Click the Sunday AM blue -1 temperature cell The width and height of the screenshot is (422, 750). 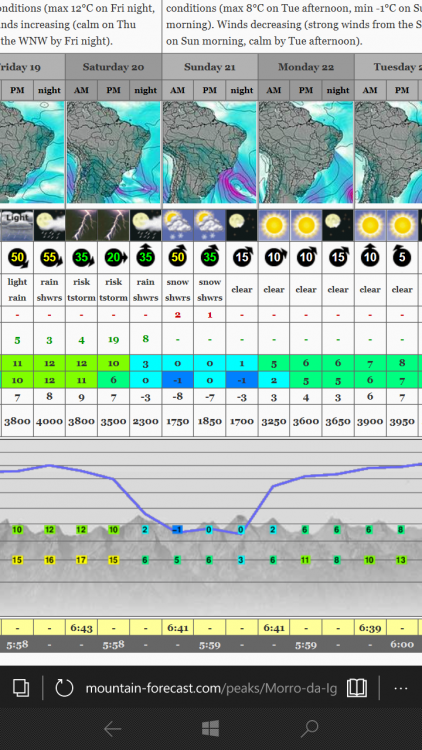click(x=178, y=379)
